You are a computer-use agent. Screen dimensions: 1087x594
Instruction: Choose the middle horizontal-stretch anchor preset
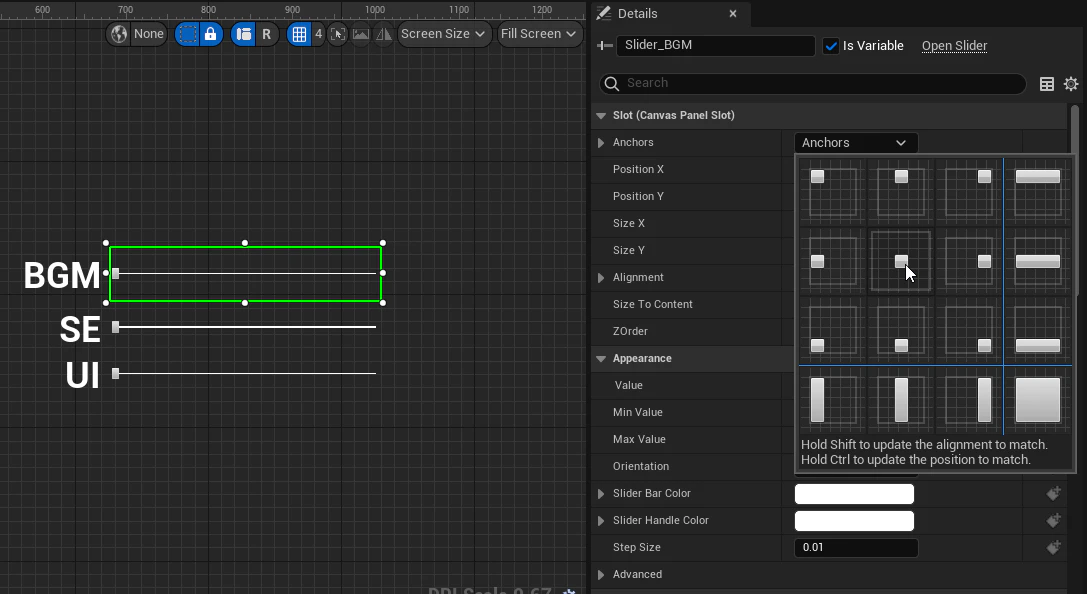[1038, 261]
